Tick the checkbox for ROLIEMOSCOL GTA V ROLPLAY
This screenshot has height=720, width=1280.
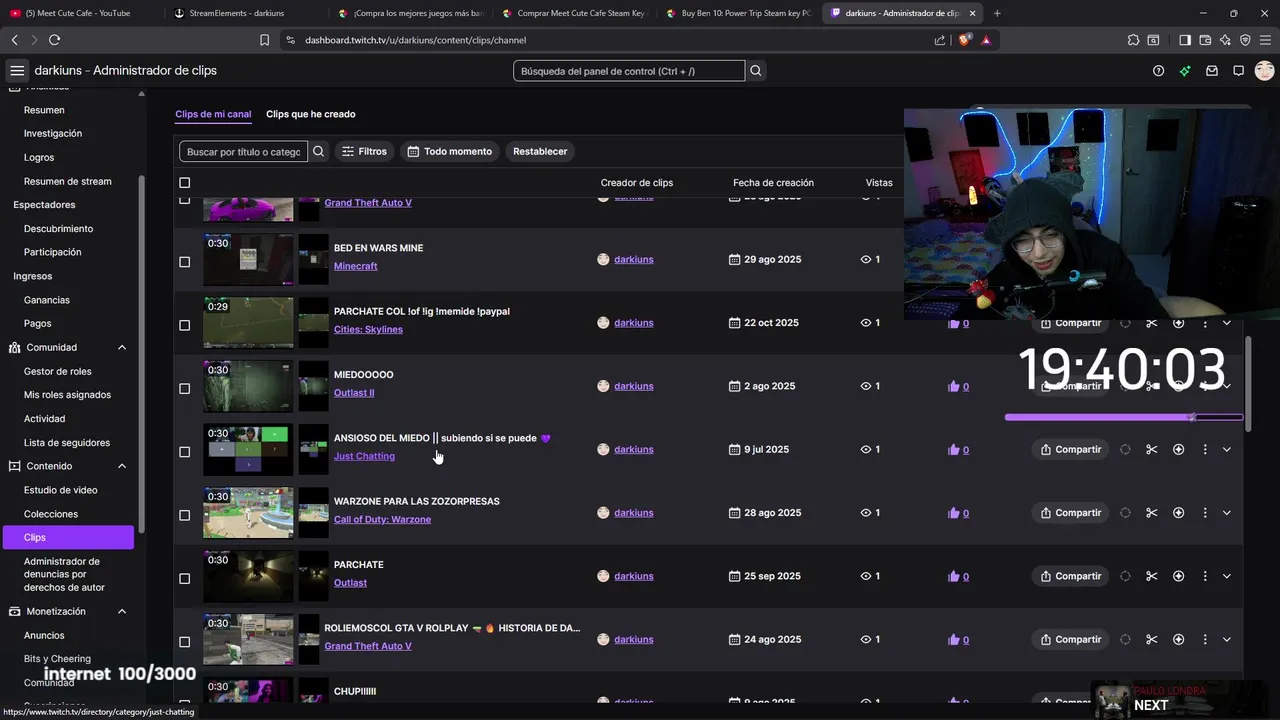[184, 642]
